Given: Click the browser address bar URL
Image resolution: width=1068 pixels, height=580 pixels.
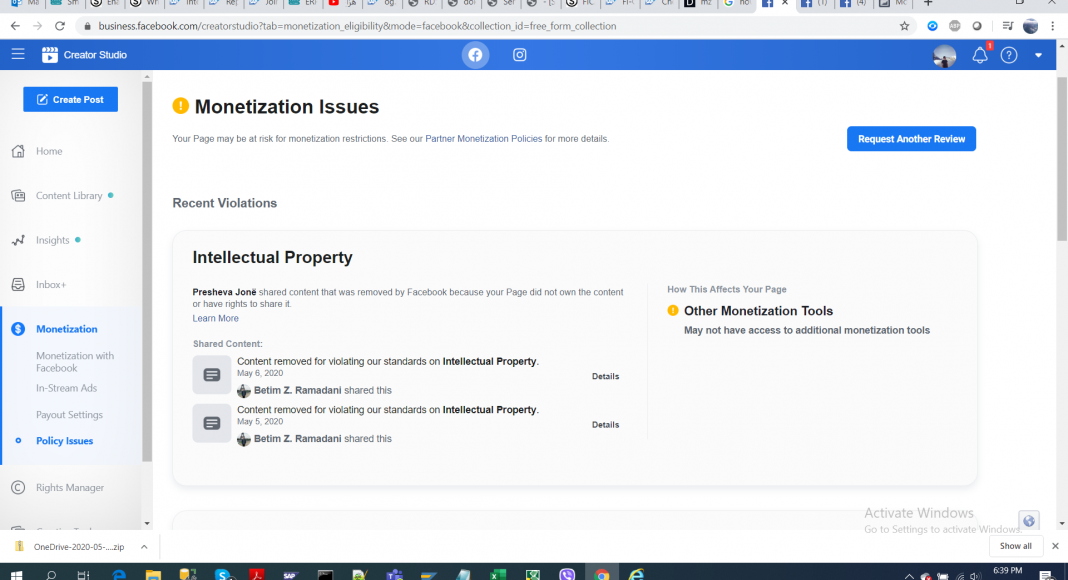Looking at the screenshot, I should [x=400, y=26].
